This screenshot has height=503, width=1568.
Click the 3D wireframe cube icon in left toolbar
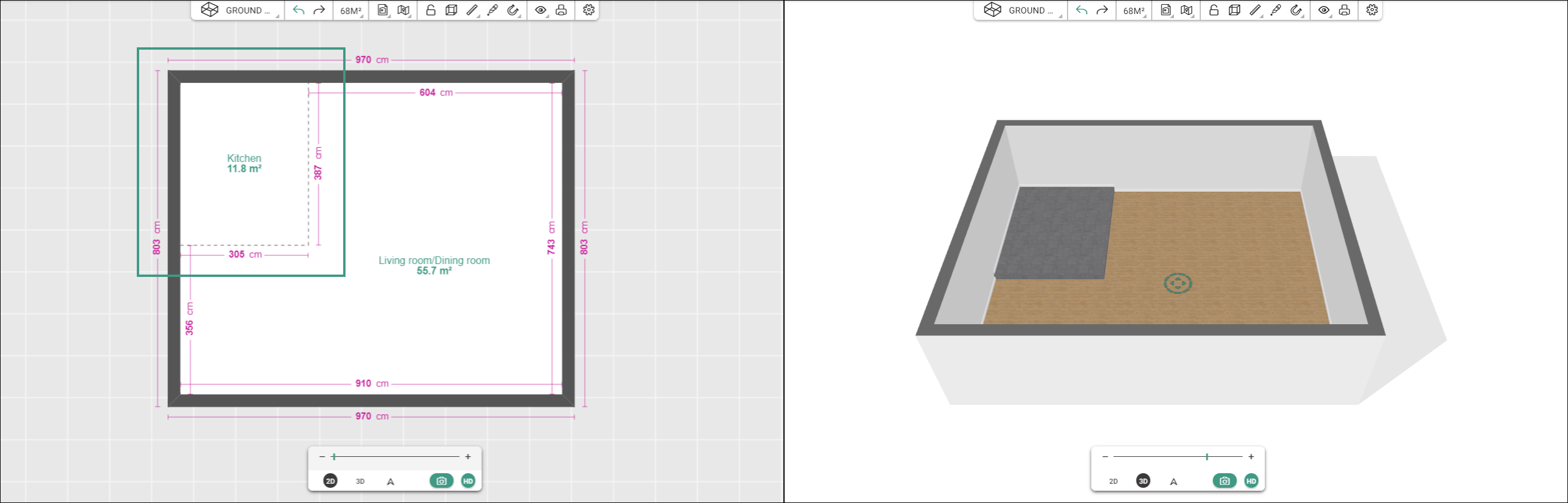[x=451, y=11]
